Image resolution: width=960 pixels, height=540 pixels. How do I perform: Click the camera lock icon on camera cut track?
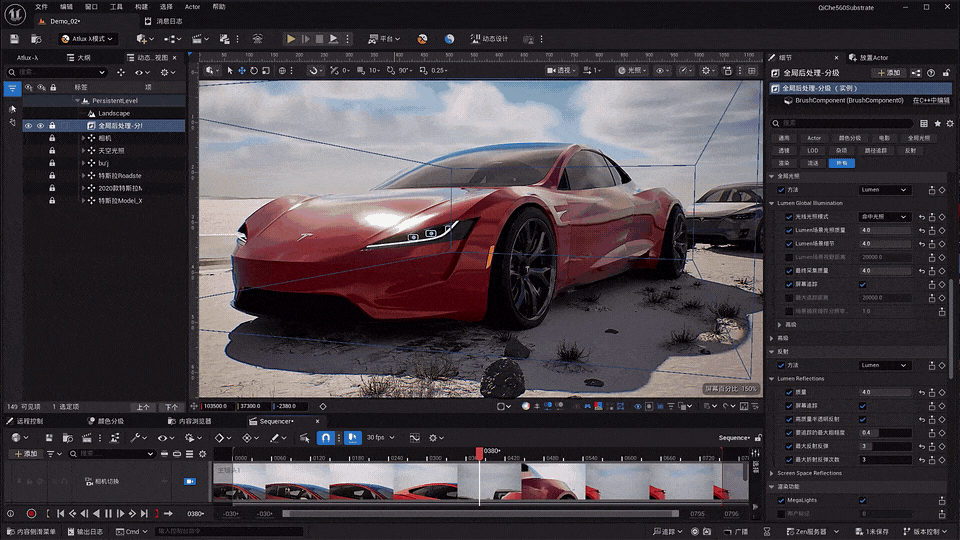click(x=190, y=482)
